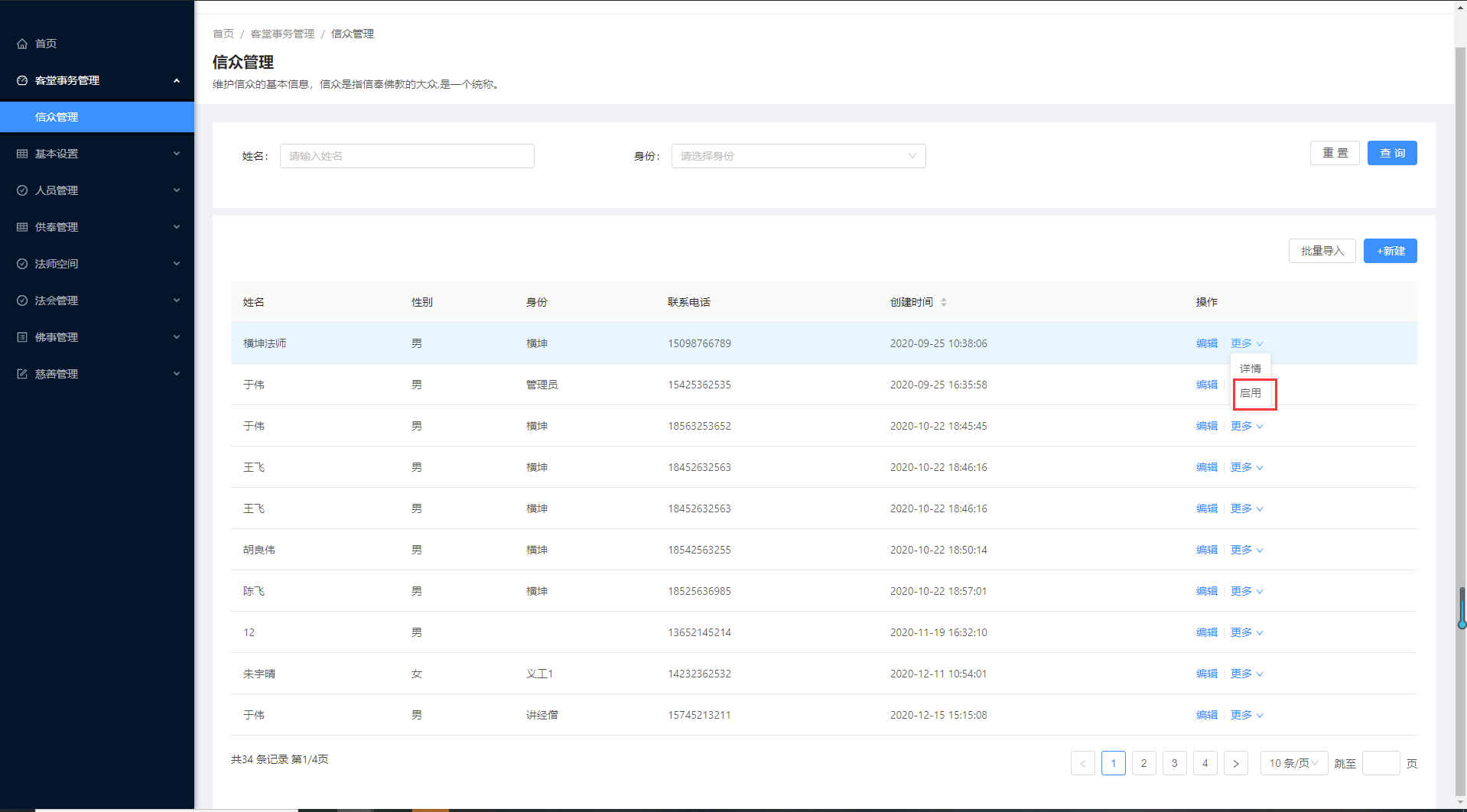Open 更多 dropdown for 胡良伟 row

(1247, 550)
